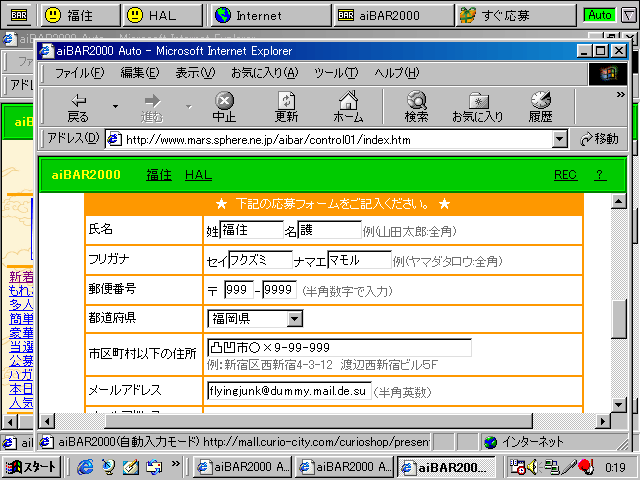Click the 姓 surname input field
The image size is (640, 480).
(x=251, y=230)
